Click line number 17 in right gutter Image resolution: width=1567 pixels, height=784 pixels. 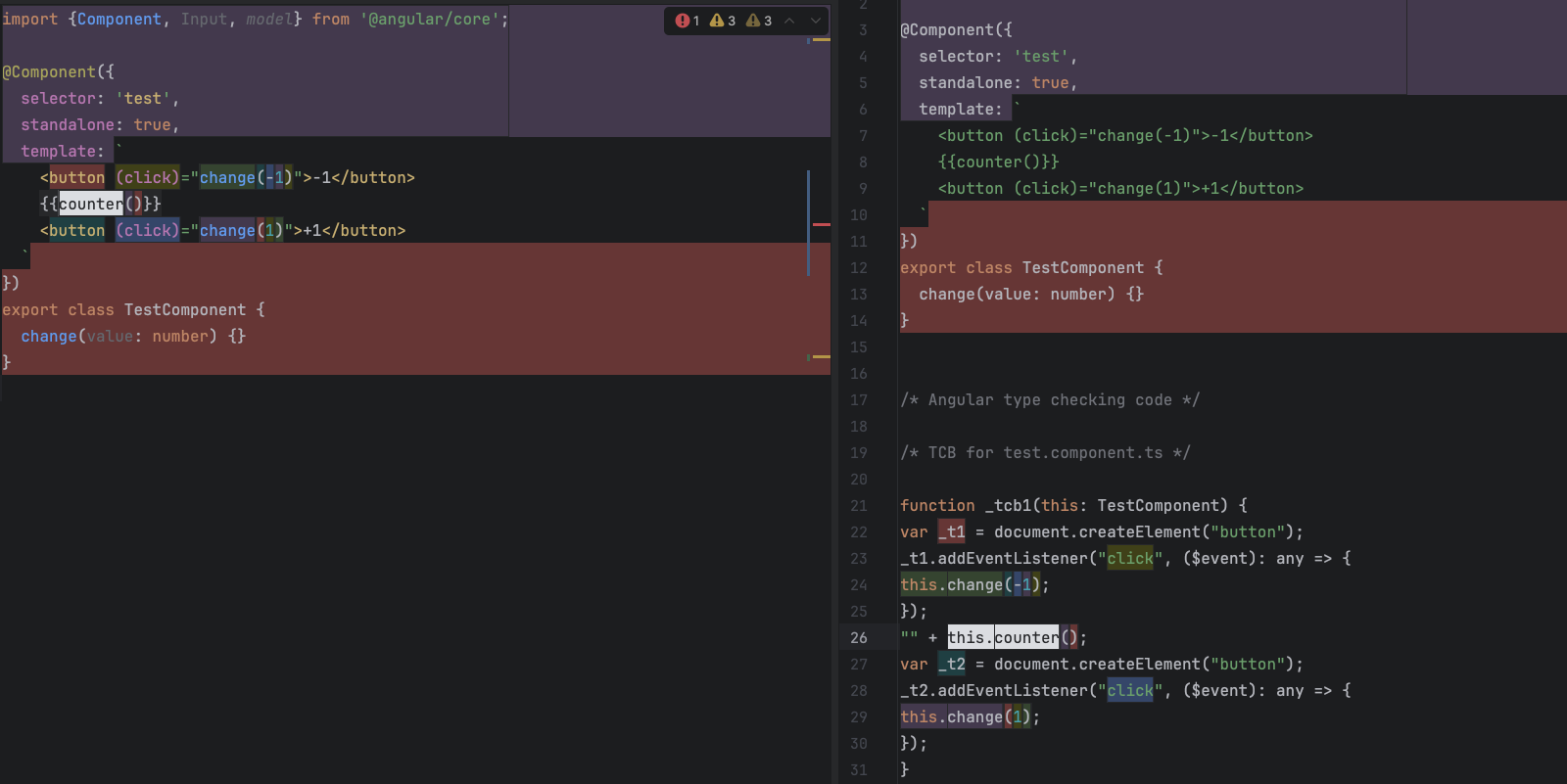pos(859,399)
